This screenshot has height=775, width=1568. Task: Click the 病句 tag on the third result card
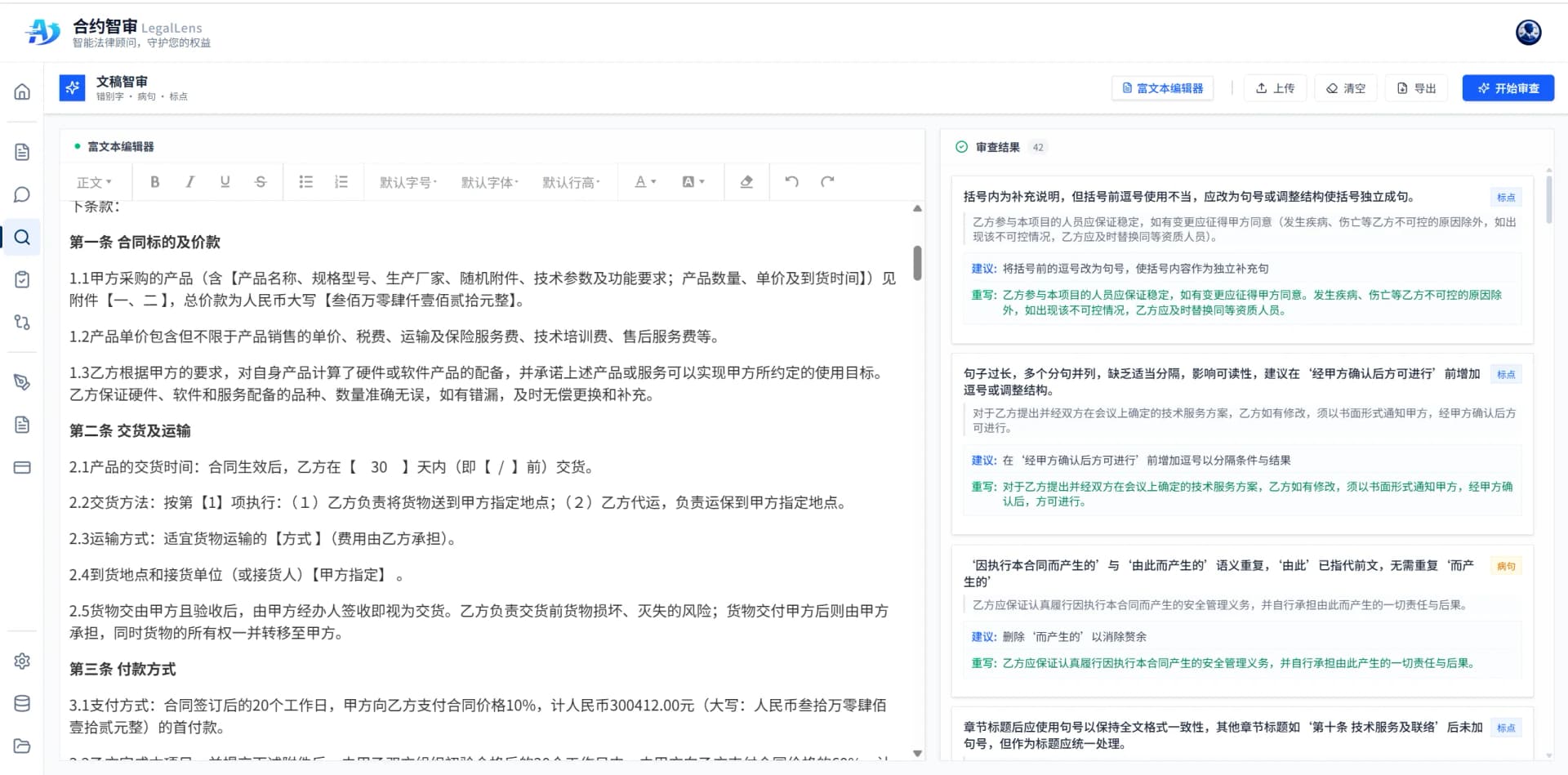(x=1506, y=566)
